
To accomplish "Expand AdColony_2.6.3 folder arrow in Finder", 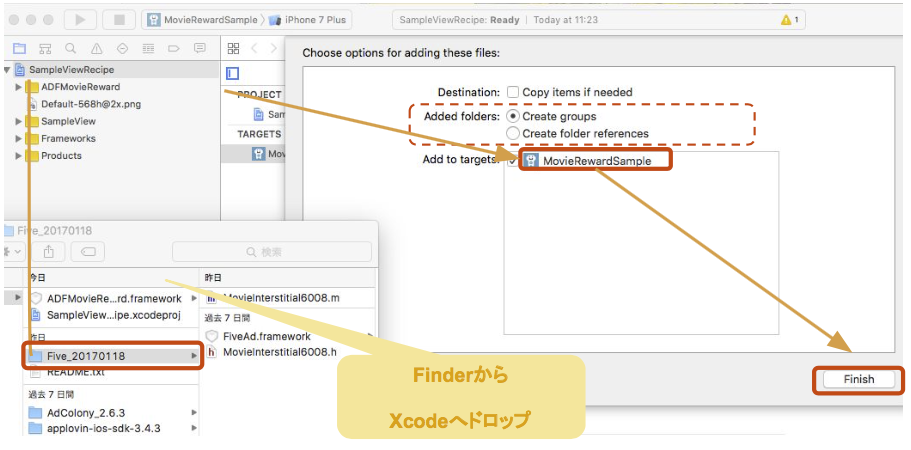I will pos(194,413).
